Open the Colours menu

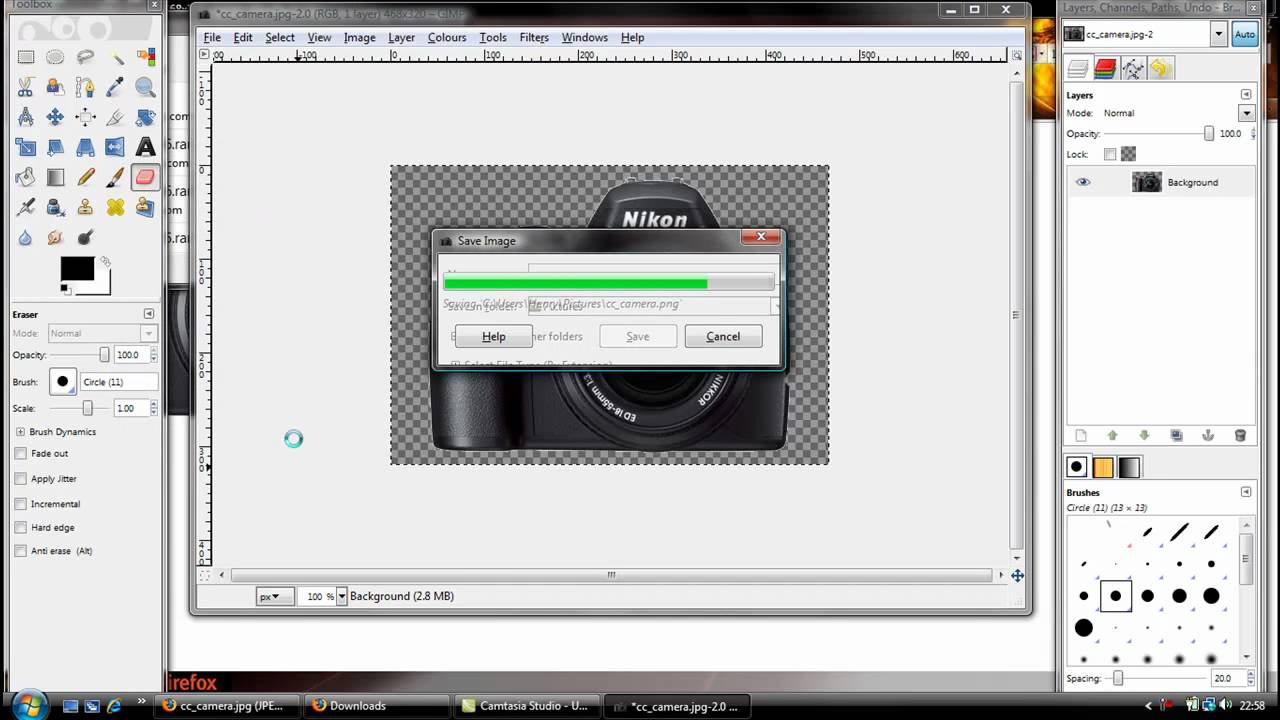(x=447, y=37)
